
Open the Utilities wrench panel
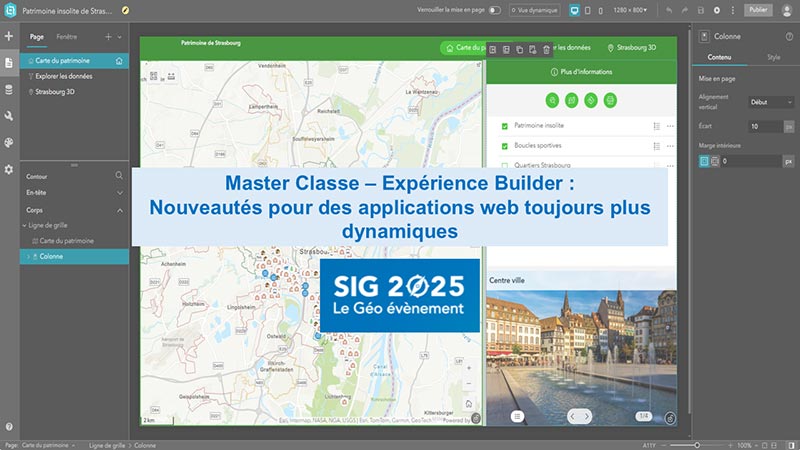[9, 116]
